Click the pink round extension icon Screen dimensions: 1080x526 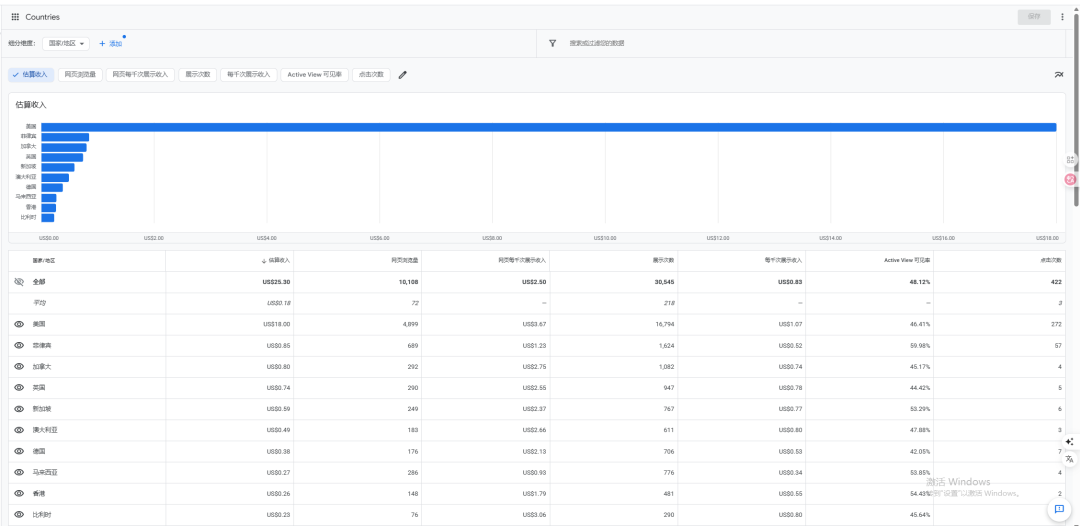1070,179
